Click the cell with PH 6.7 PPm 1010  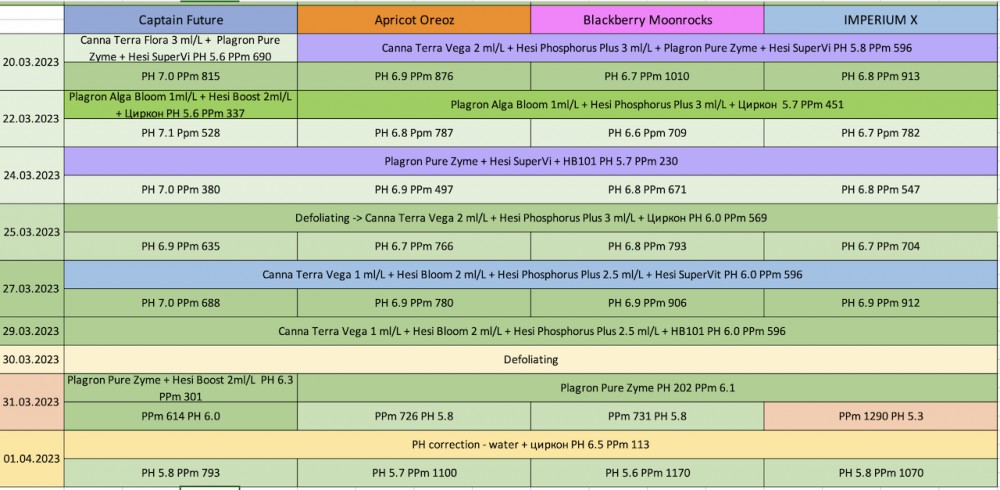tap(647, 76)
